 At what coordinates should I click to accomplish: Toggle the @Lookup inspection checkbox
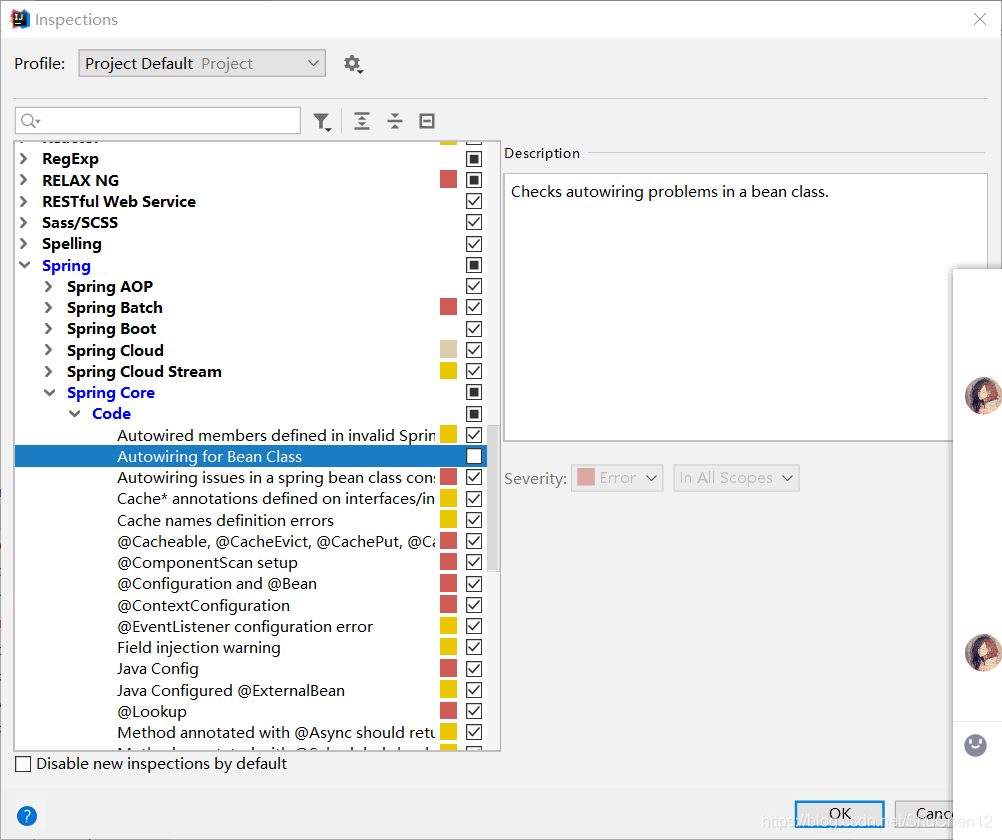pos(474,711)
